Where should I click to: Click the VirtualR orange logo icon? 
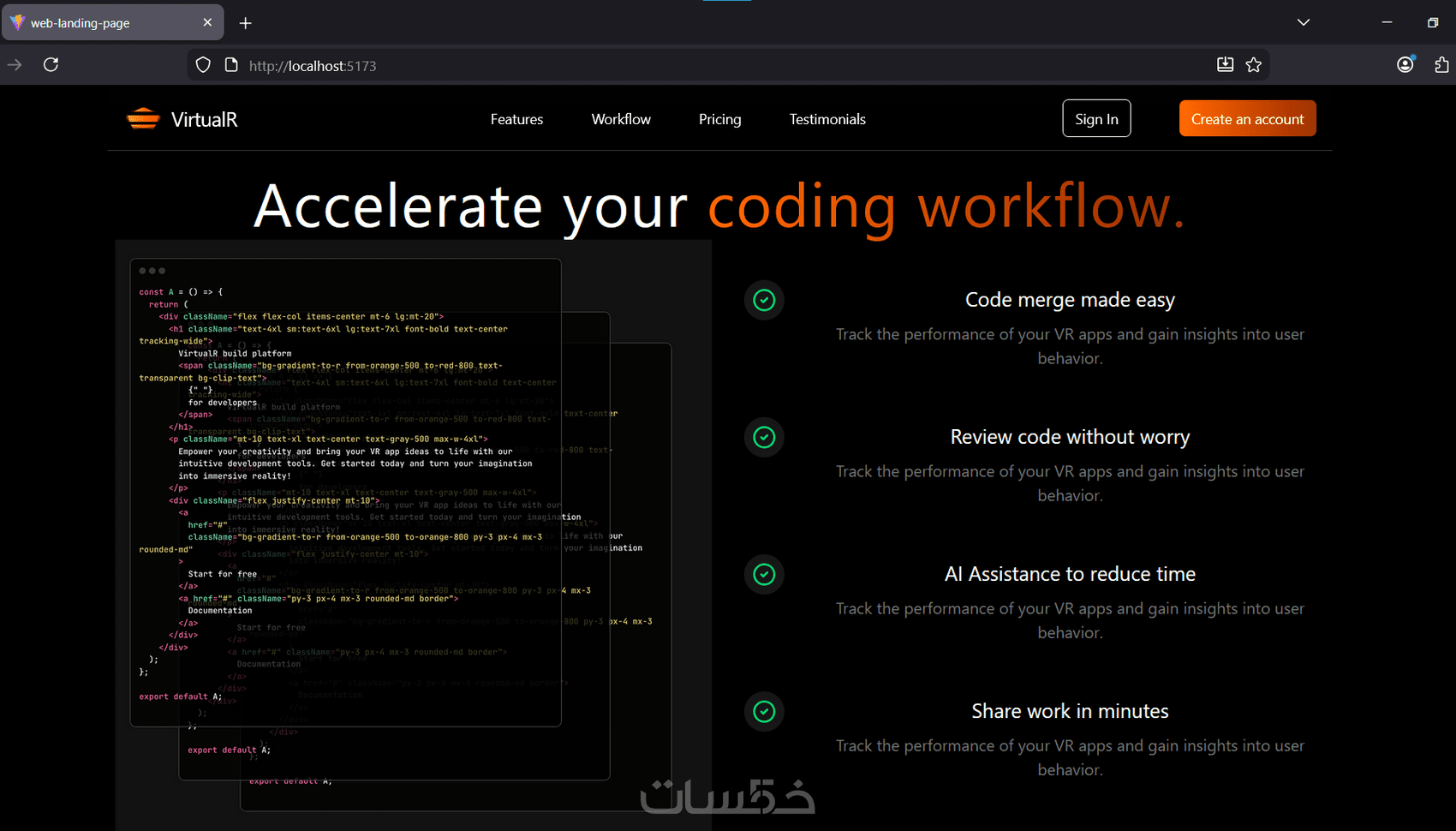[143, 119]
